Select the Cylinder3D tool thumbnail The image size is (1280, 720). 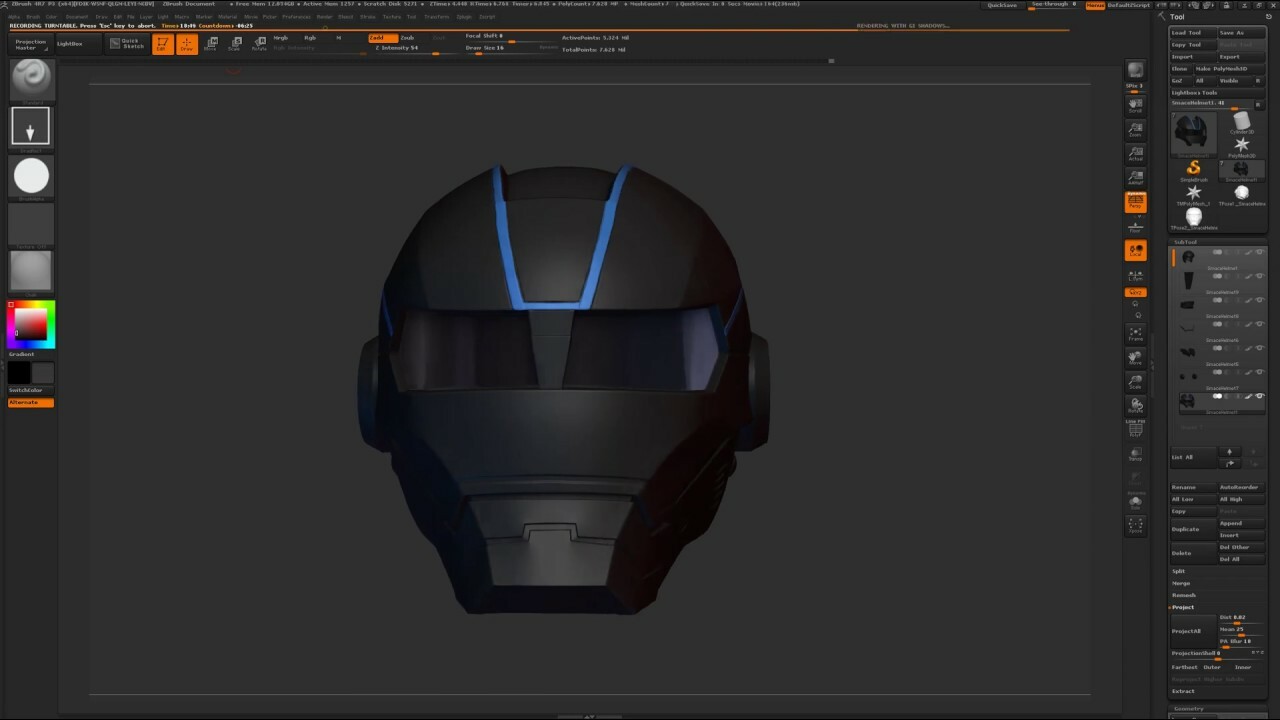1241,122
